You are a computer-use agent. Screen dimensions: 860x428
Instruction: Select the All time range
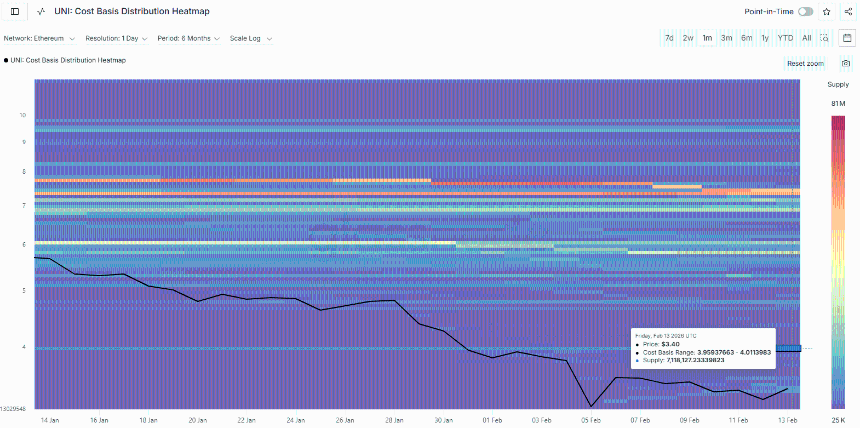806,38
